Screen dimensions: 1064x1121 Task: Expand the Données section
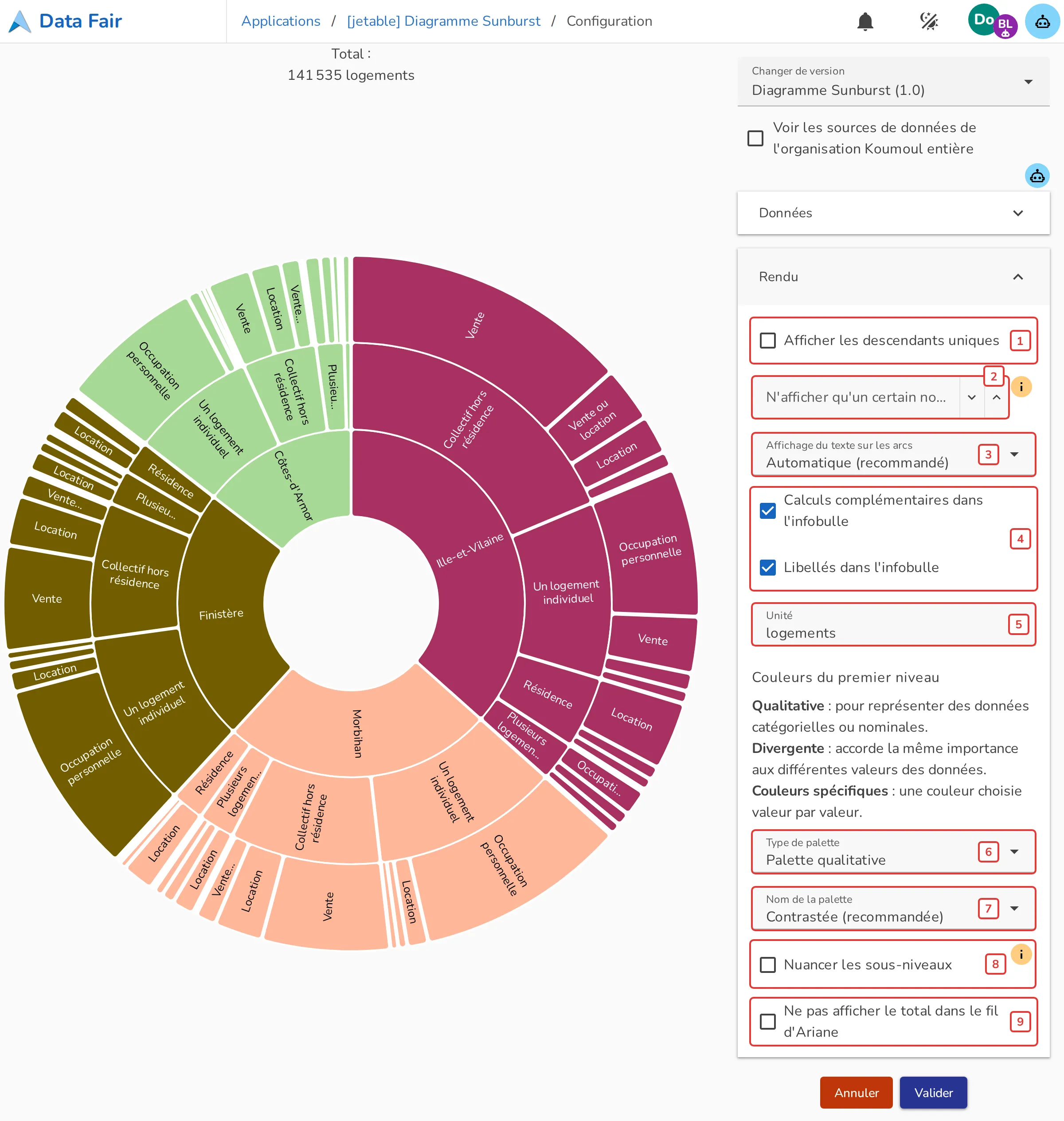[893, 213]
